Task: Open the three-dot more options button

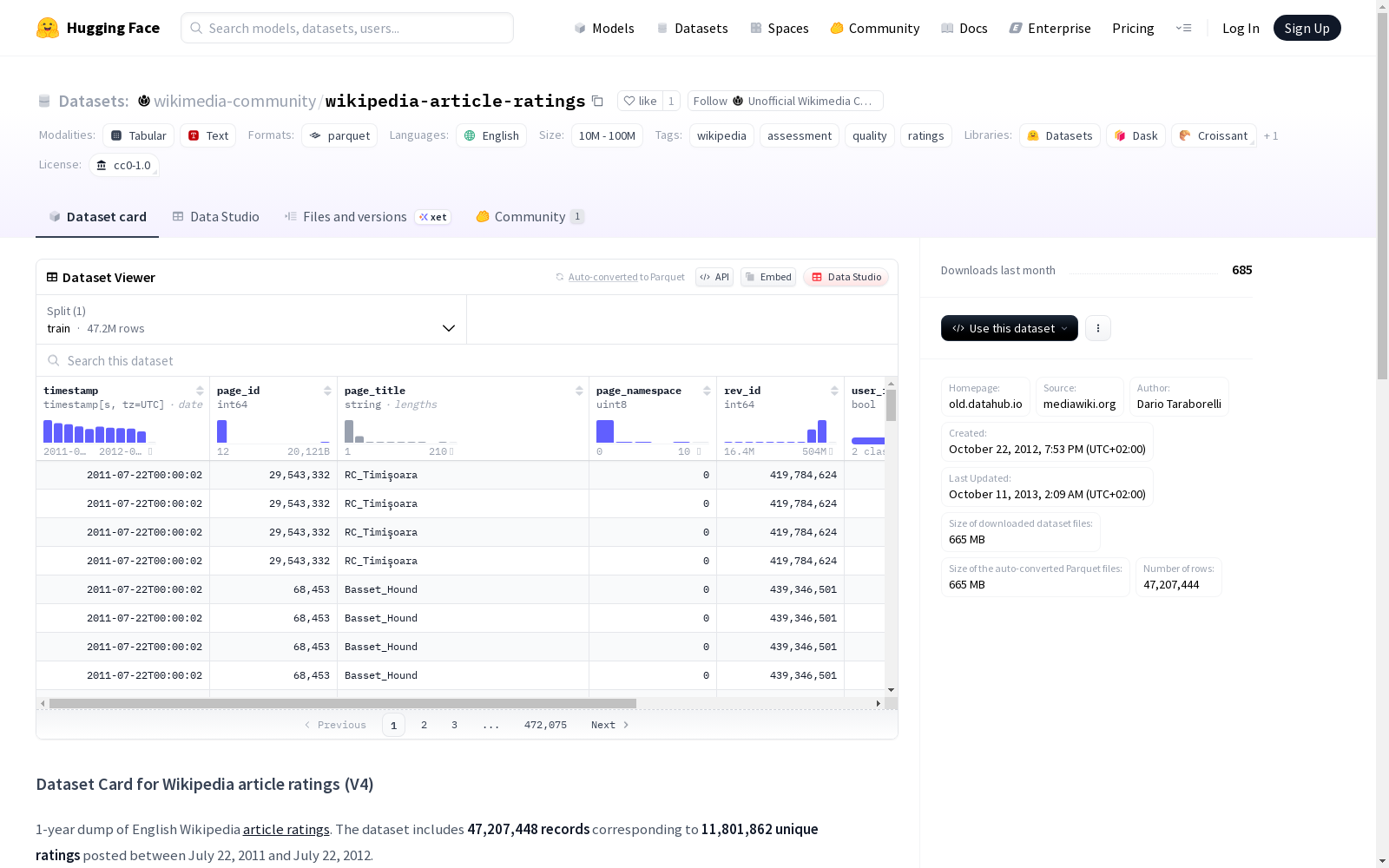Action: 1098,328
